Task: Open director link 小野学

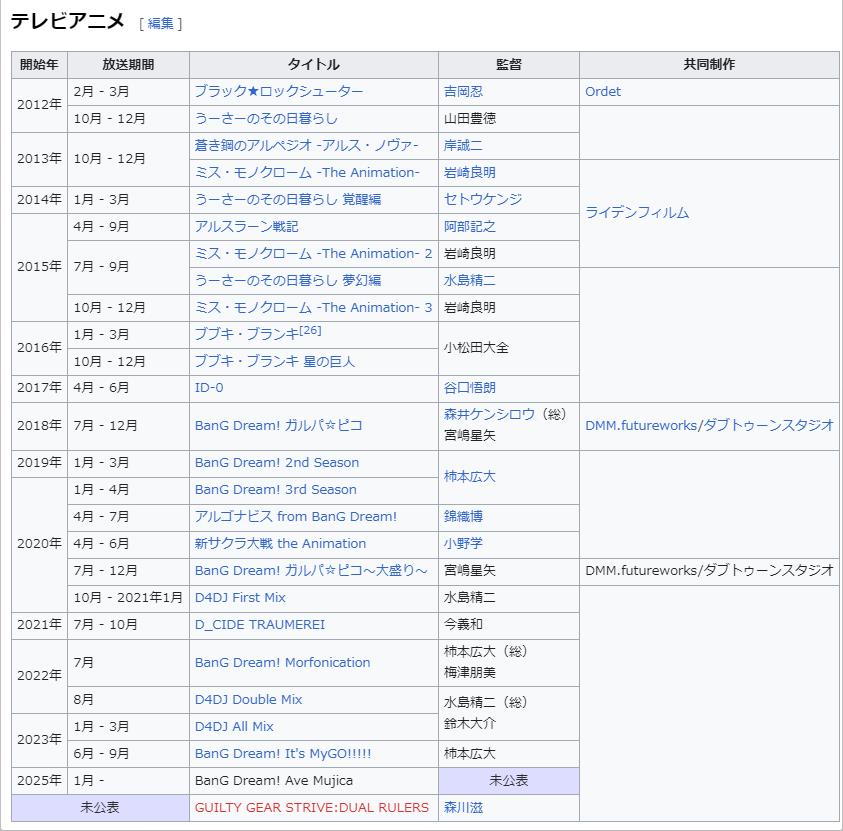Action: coord(463,543)
